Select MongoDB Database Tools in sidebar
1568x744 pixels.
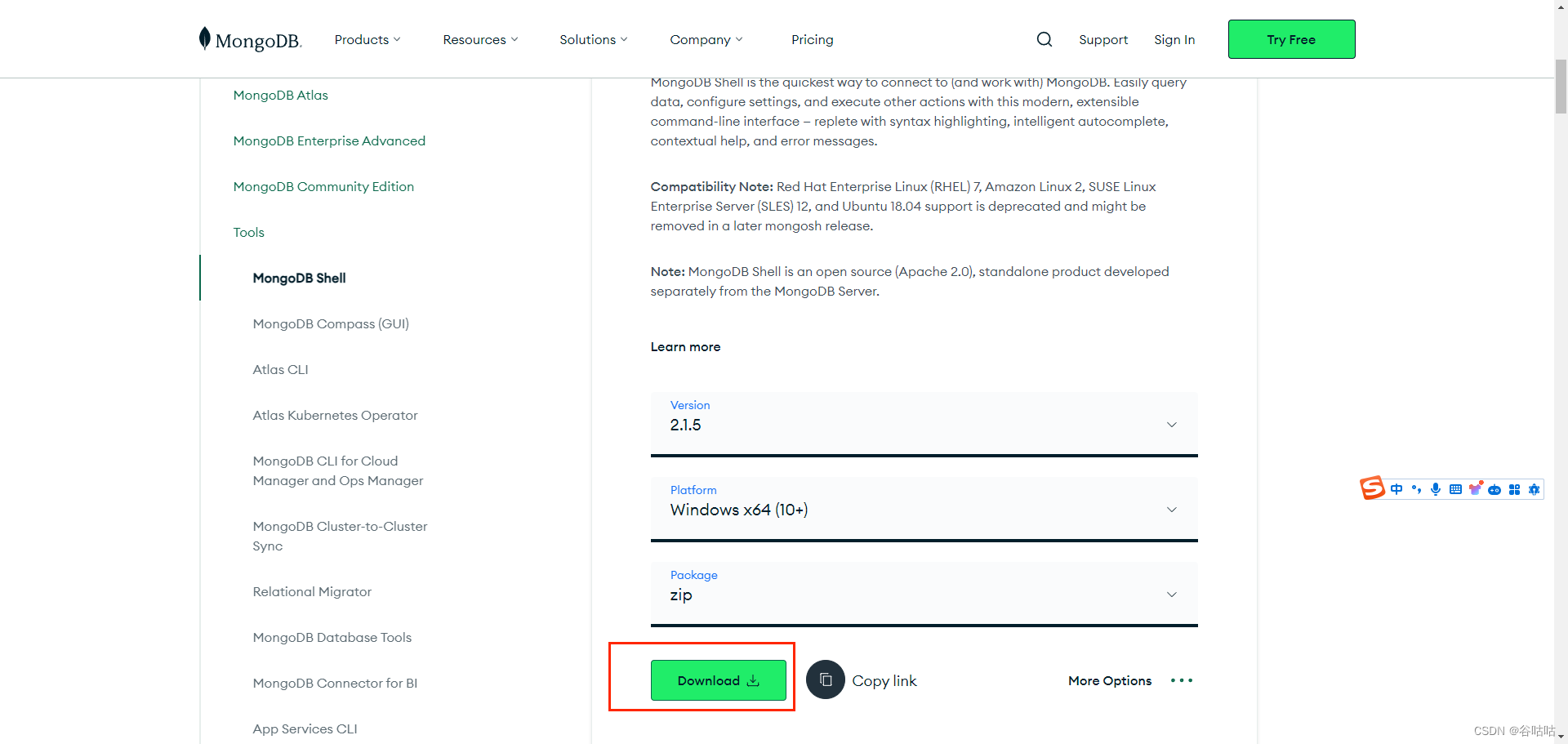[x=332, y=637]
